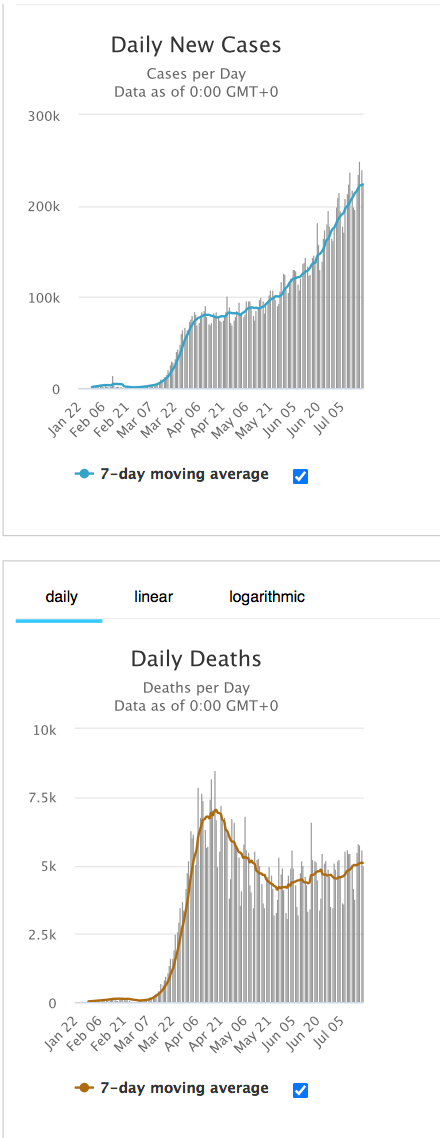440x1138 pixels.
Task: Click the Daily Deaths chart title
Action: pos(196,659)
